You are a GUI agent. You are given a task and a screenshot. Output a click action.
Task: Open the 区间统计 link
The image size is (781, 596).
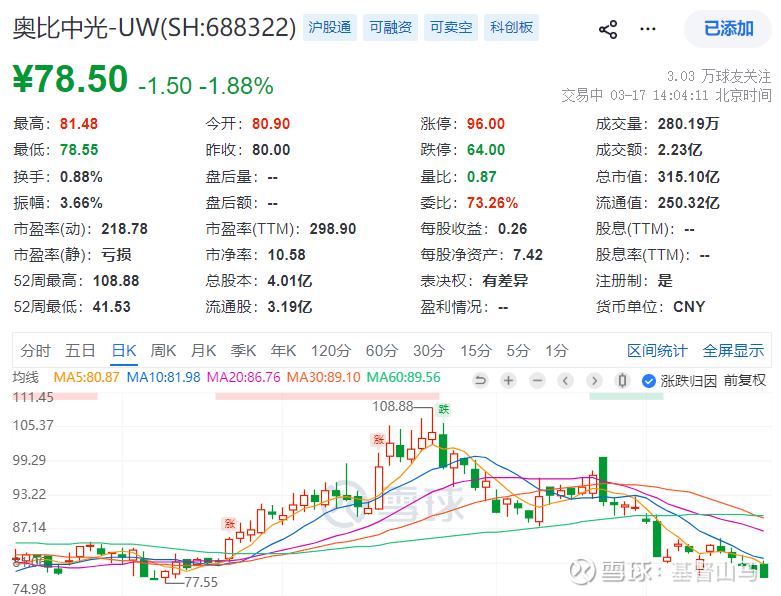[x=657, y=351]
